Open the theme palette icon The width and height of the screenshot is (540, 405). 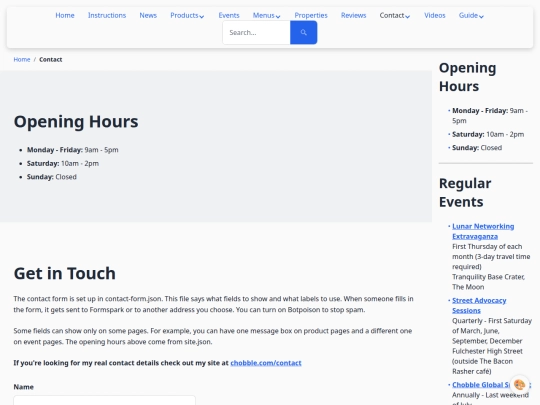(519, 384)
